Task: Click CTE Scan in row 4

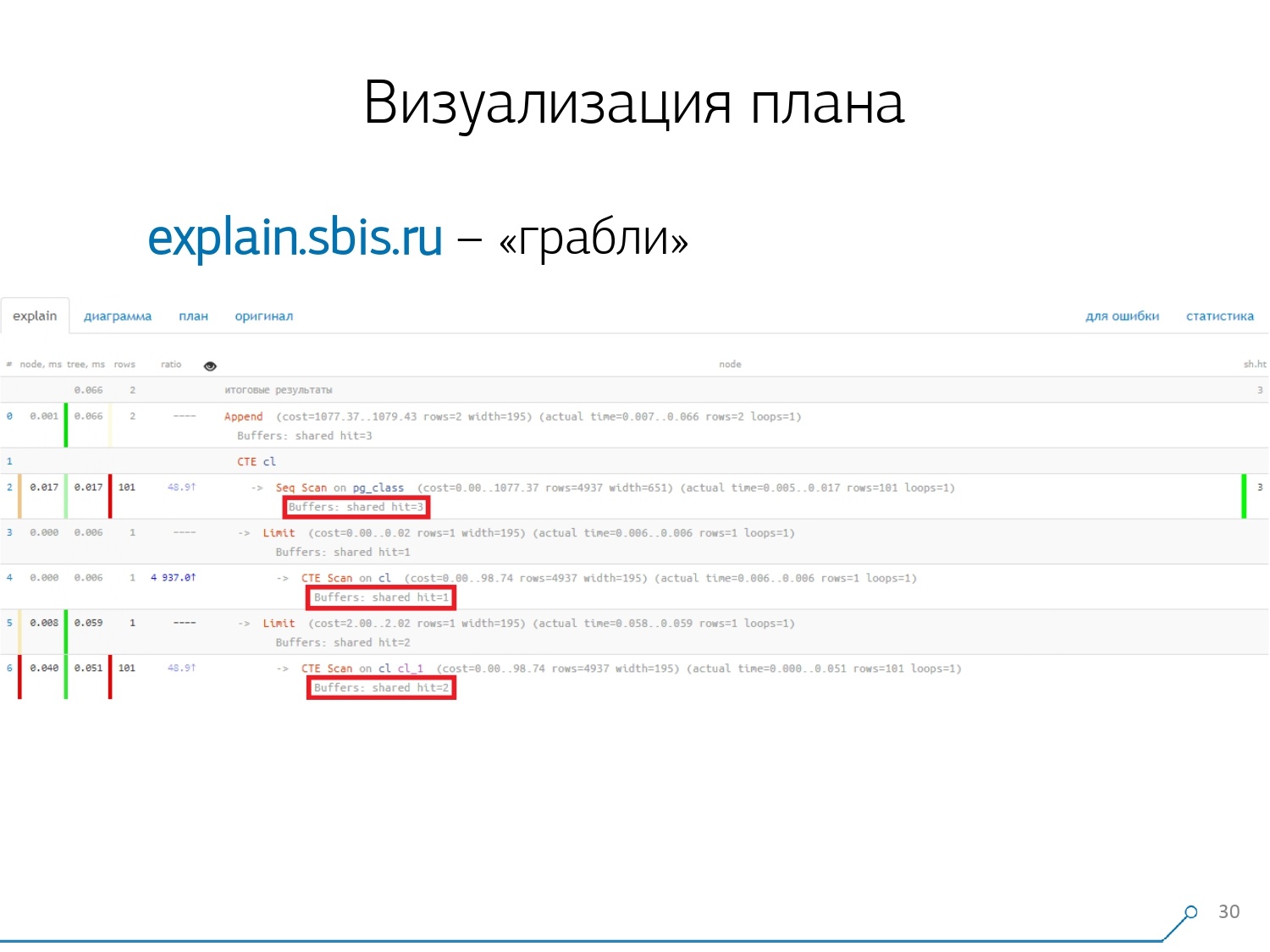Action: (x=327, y=578)
